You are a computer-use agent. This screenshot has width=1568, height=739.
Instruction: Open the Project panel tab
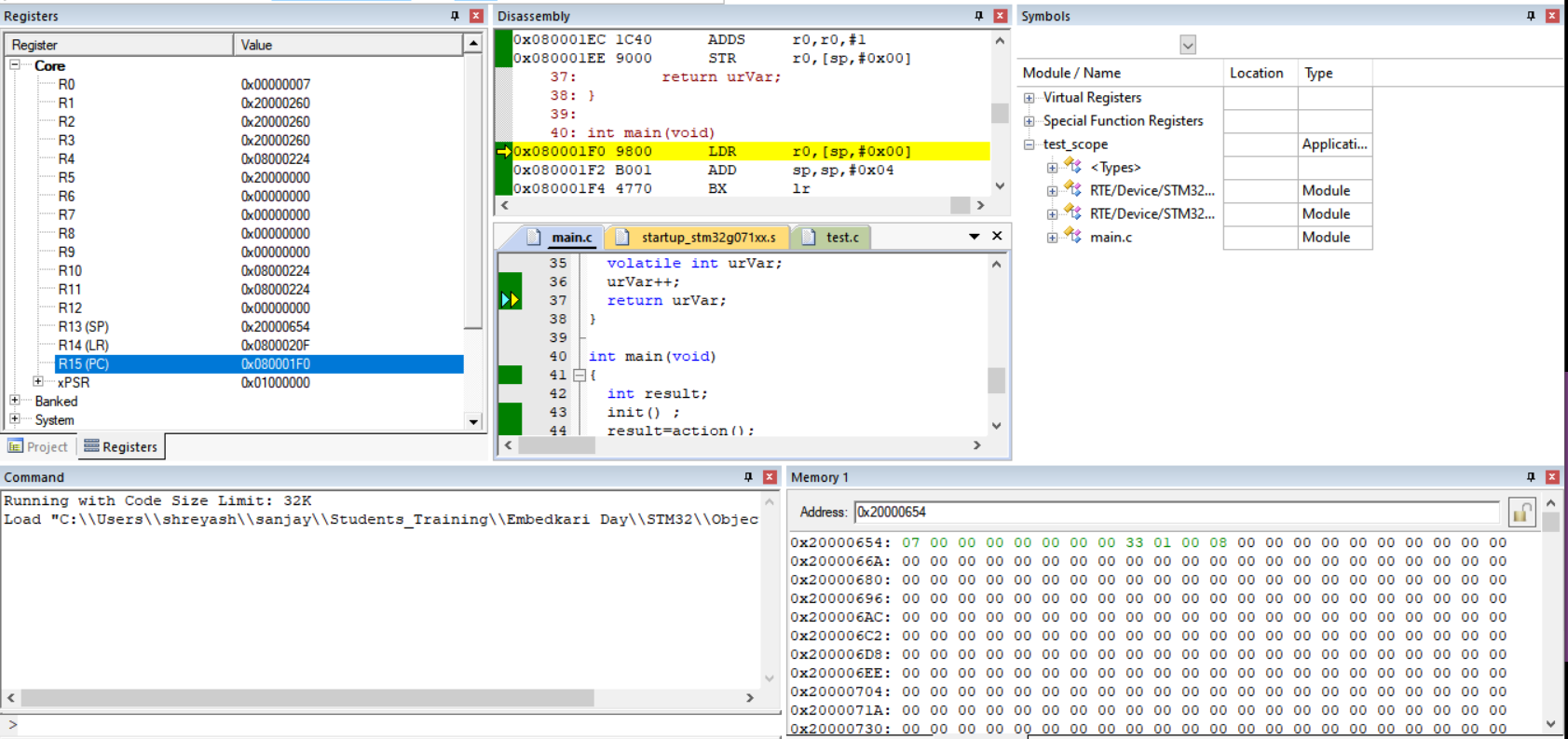tap(39, 447)
